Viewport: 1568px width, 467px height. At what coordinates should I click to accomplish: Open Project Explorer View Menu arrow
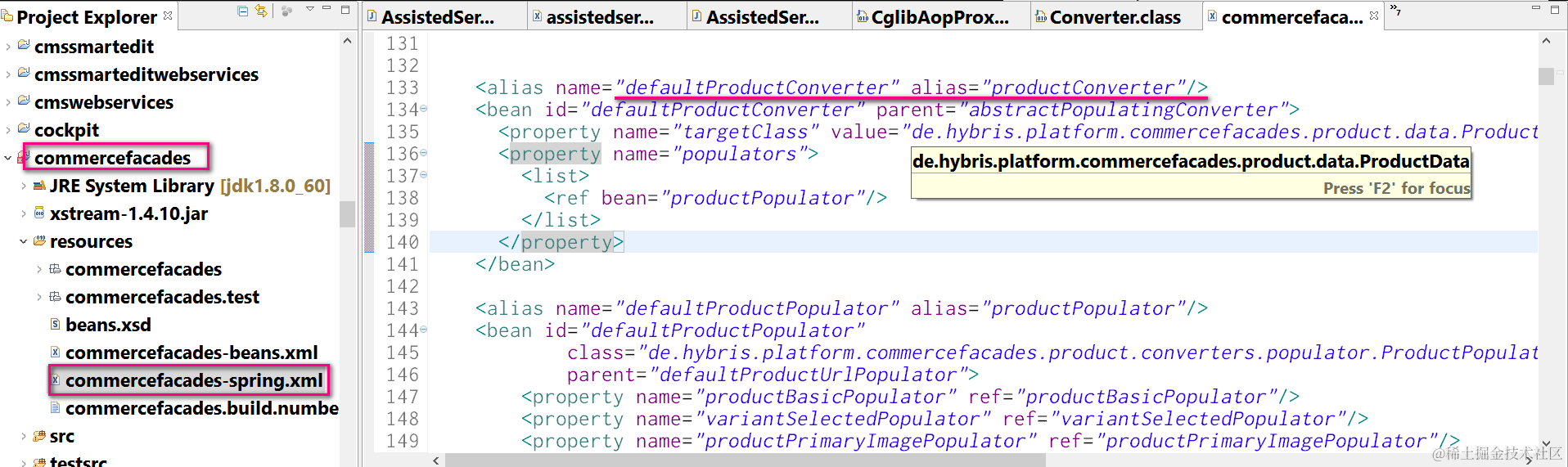click(x=310, y=9)
